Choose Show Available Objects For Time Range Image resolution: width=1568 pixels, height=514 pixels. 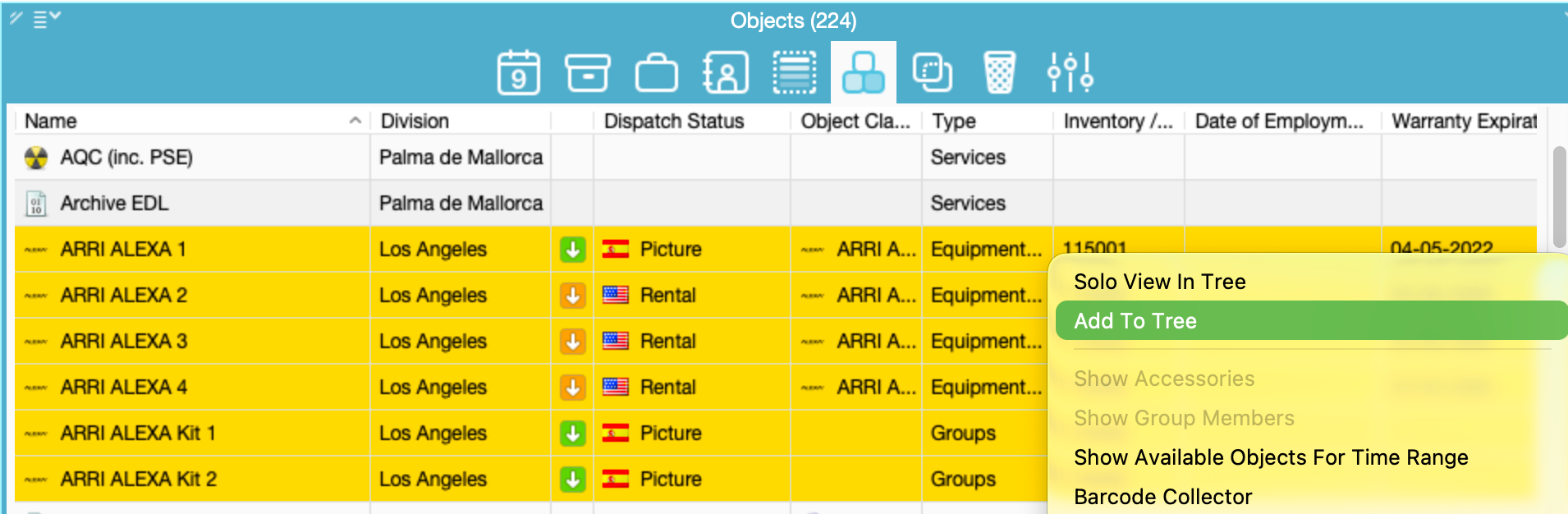(x=1271, y=457)
